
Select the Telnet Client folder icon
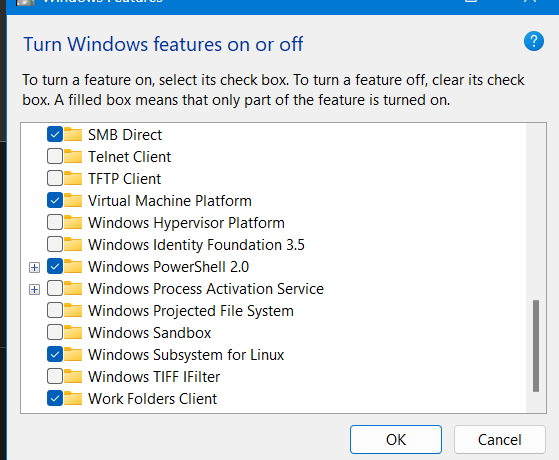(x=73, y=157)
